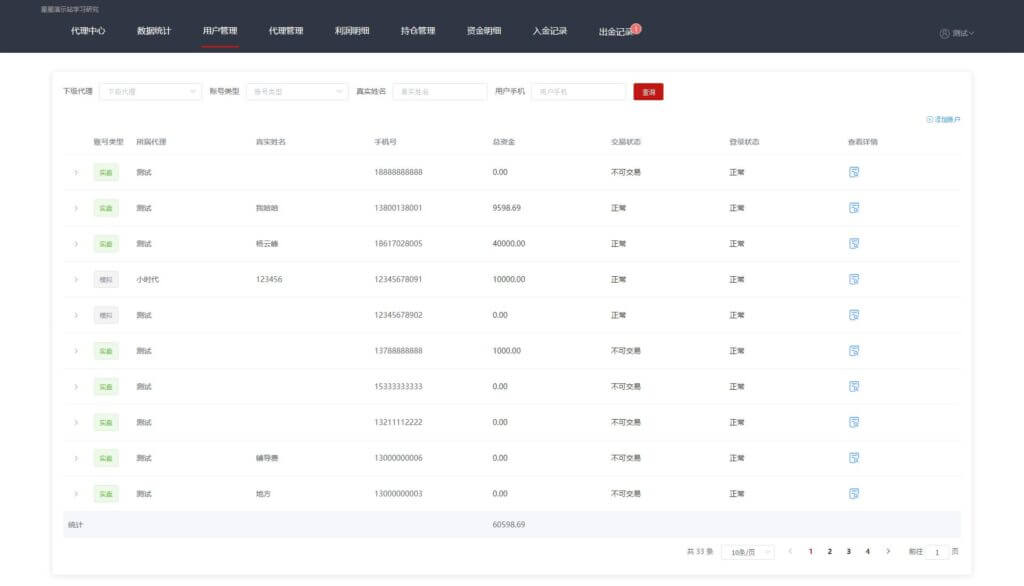Open details icon for user 辅导费
Image resolution: width=1024 pixels, height=586 pixels.
coord(854,458)
